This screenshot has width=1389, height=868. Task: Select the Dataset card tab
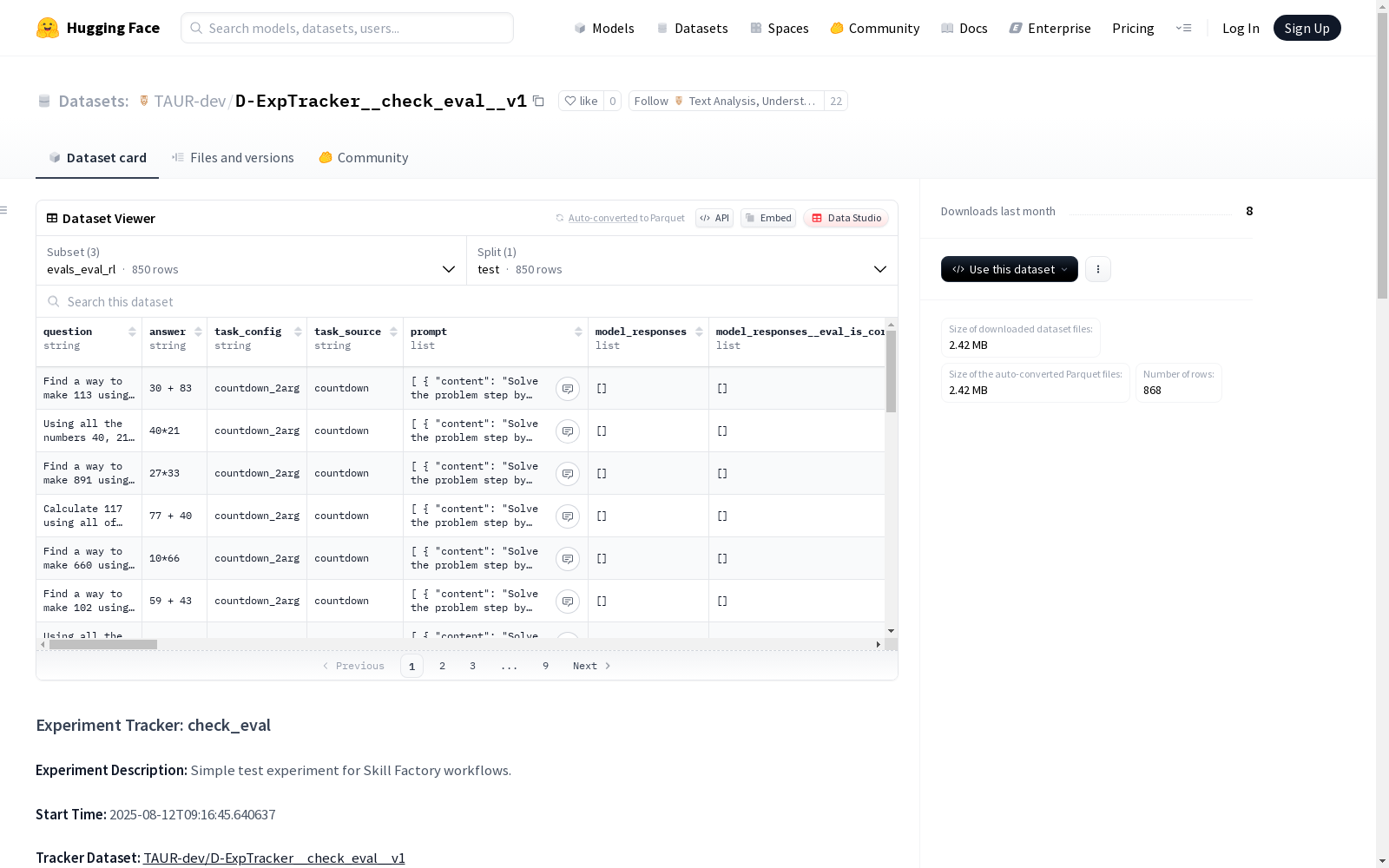tap(97, 157)
